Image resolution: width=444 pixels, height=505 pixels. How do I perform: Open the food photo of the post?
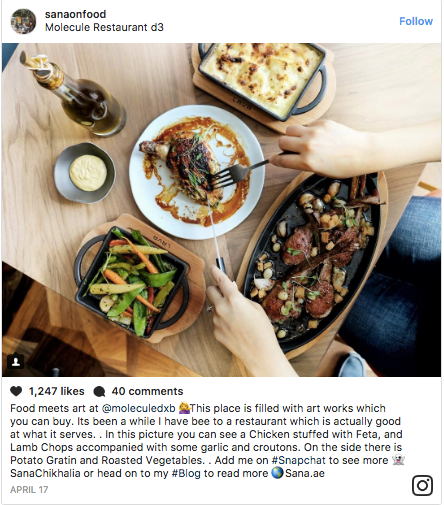[221, 210]
